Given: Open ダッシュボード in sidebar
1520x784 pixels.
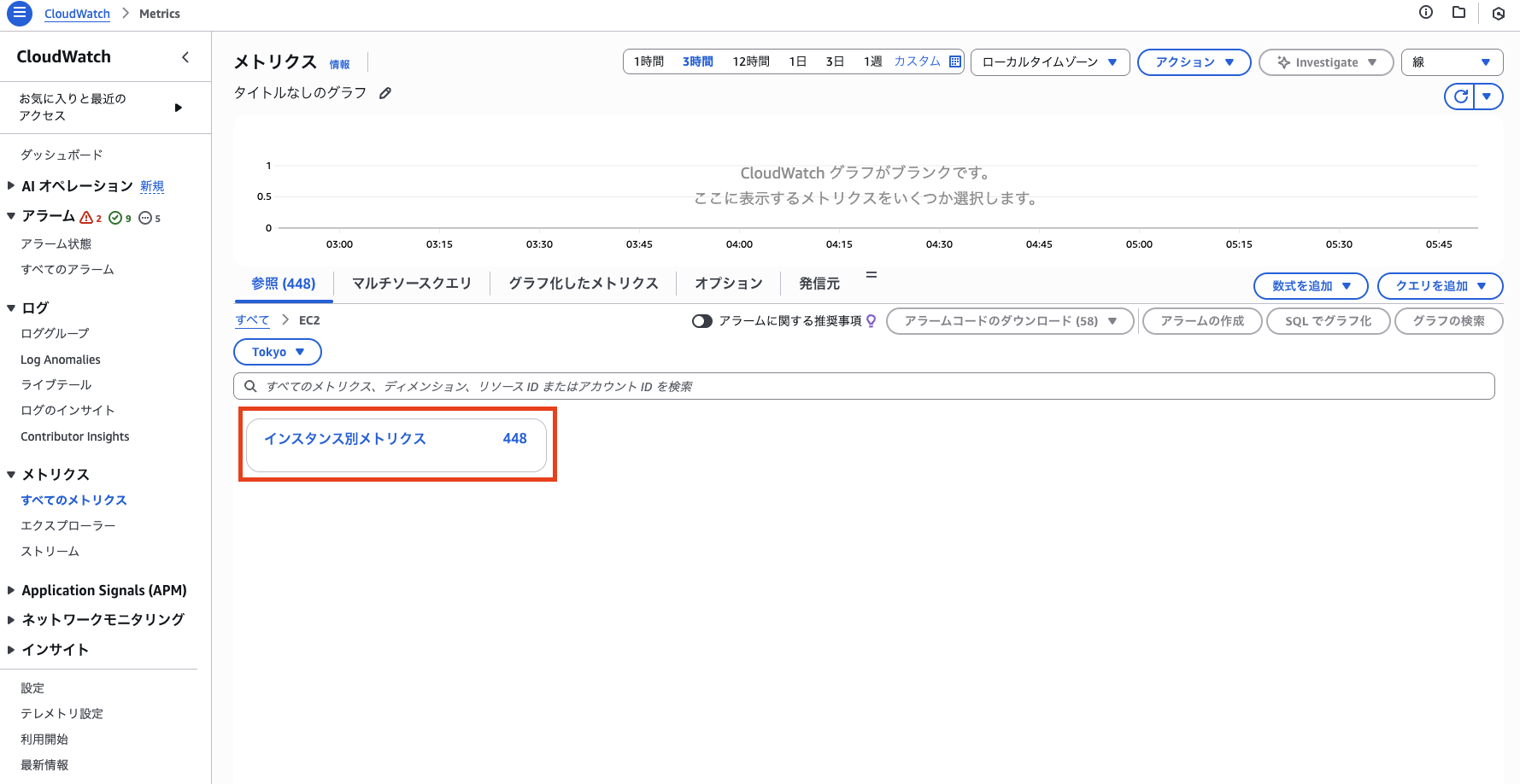Looking at the screenshot, I should click(62, 155).
